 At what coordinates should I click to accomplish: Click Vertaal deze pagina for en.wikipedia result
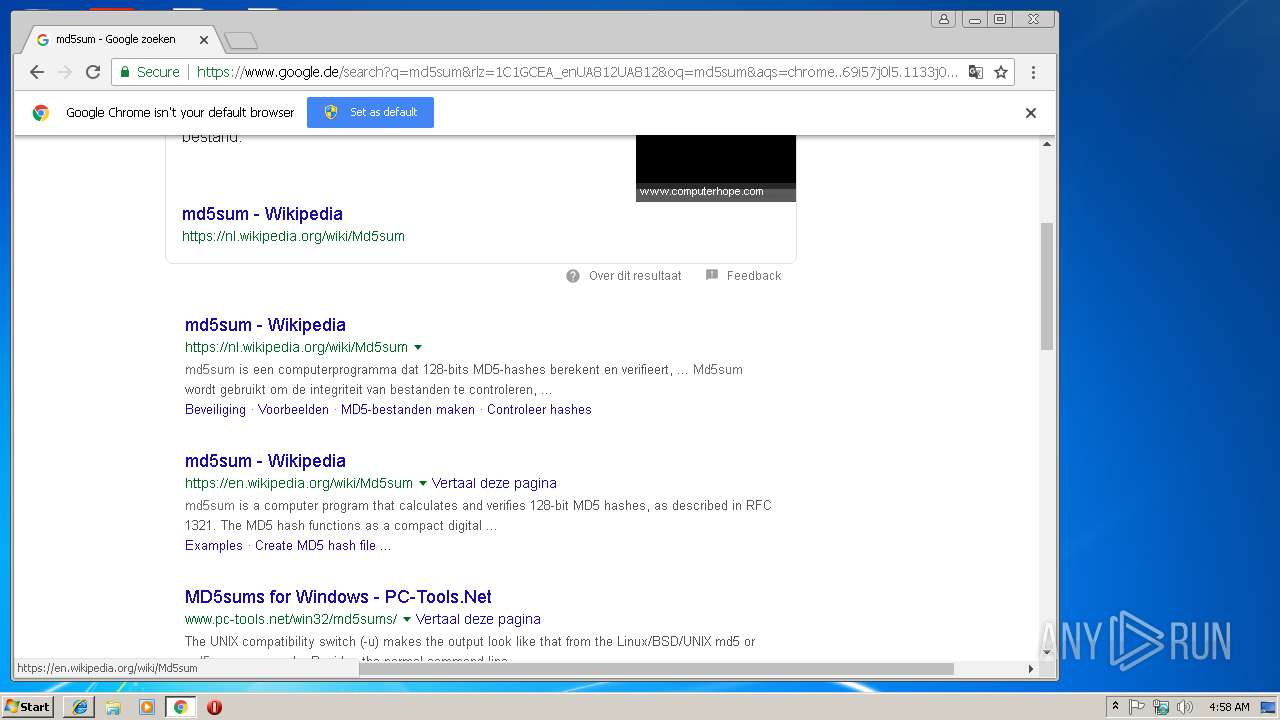click(x=494, y=483)
